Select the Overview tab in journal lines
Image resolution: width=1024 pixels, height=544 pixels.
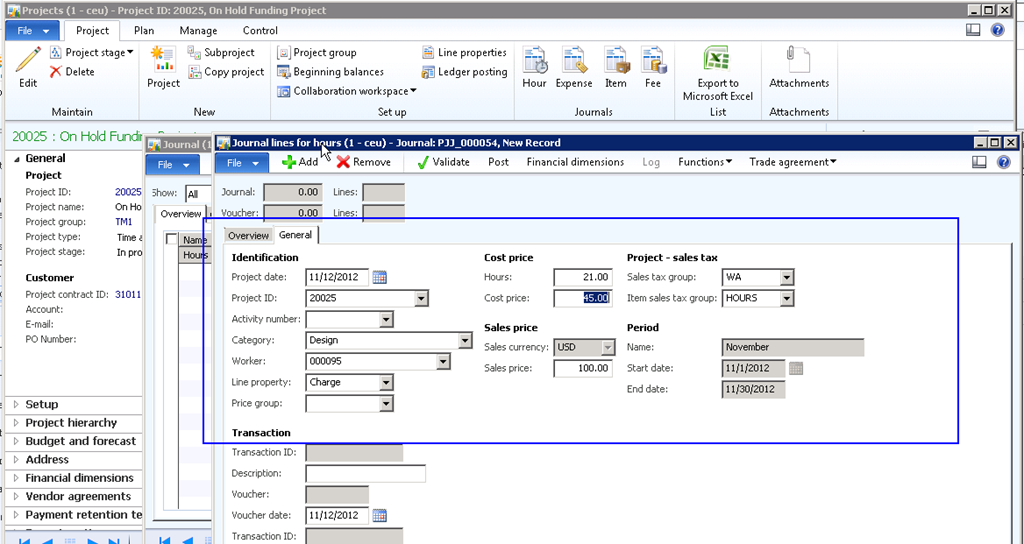coord(248,236)
